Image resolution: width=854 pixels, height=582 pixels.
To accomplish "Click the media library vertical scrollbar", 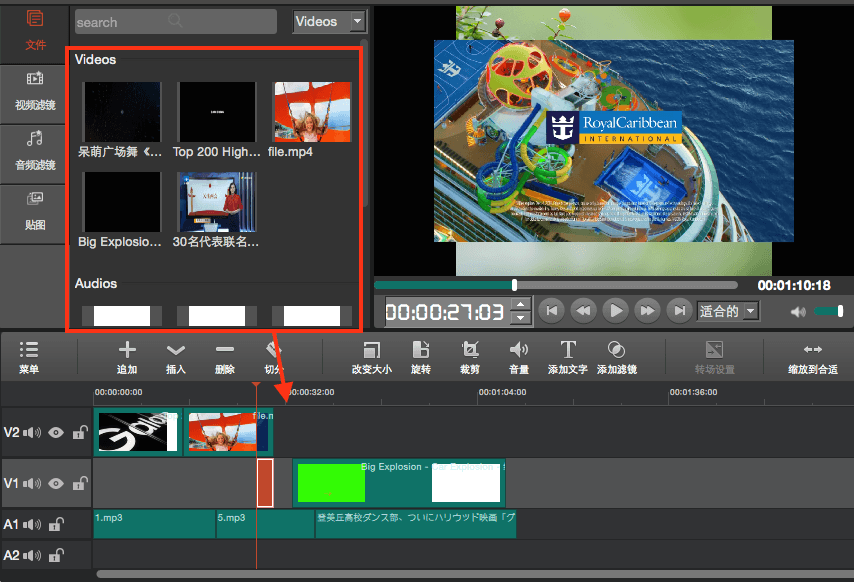I will pyautogui.click(x=364, y=122).
